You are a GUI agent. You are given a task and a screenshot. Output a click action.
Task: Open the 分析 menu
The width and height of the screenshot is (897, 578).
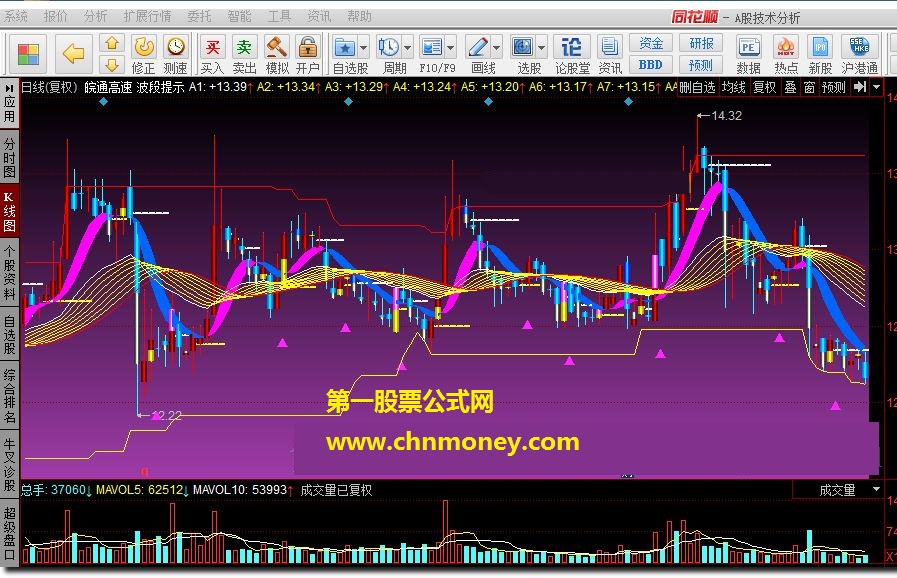coord(95,17)
